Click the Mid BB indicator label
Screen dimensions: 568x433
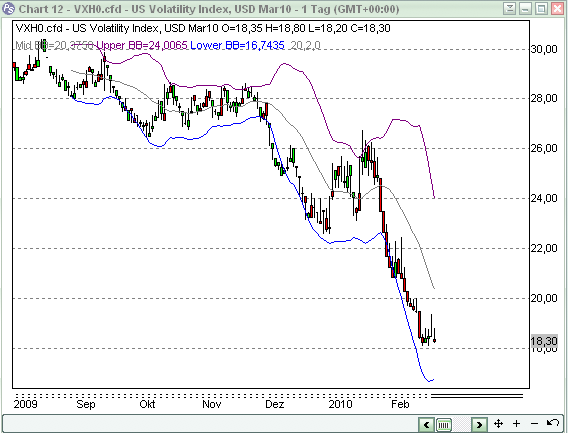54,45
